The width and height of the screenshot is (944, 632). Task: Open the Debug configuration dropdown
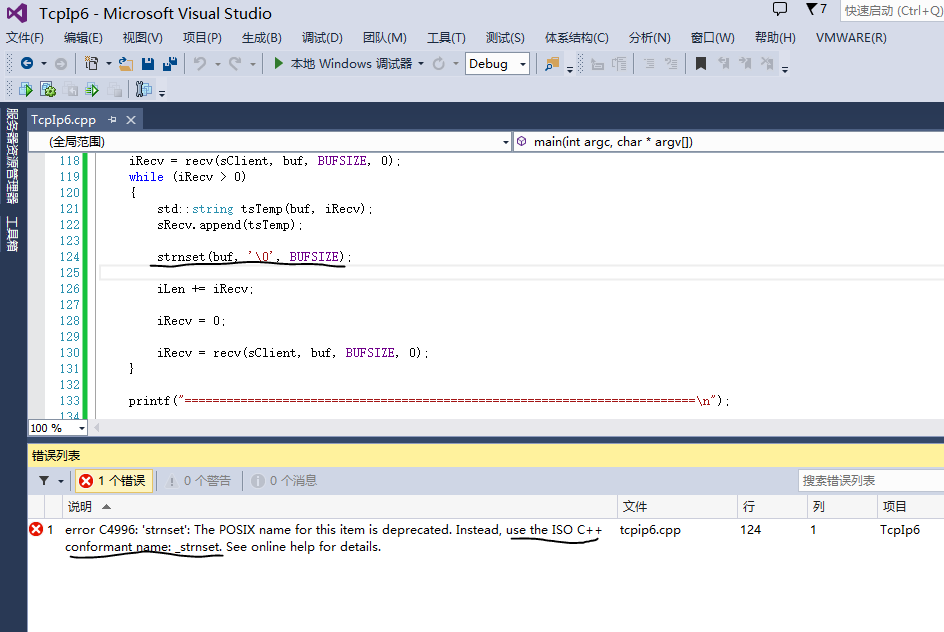(497, 64)
